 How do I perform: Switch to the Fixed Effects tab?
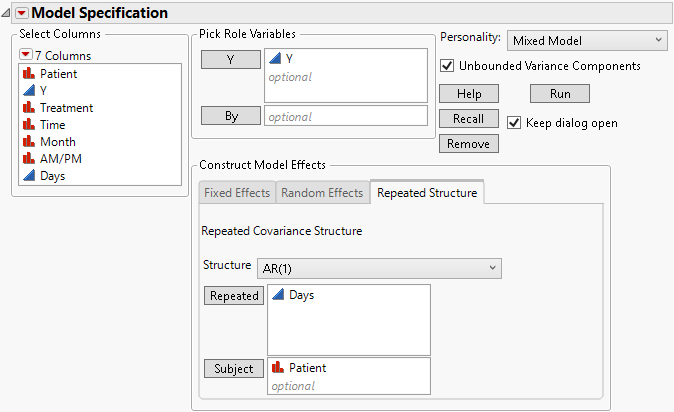tap(236, 193)
